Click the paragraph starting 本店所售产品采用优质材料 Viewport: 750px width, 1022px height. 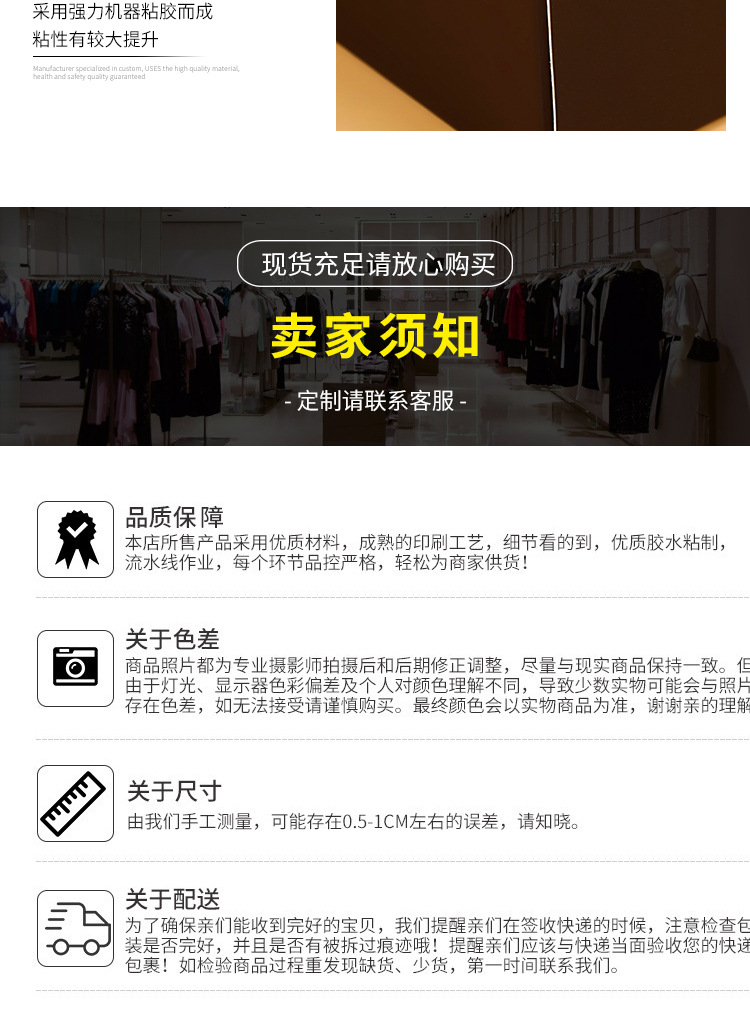click(x=426, y=552)
